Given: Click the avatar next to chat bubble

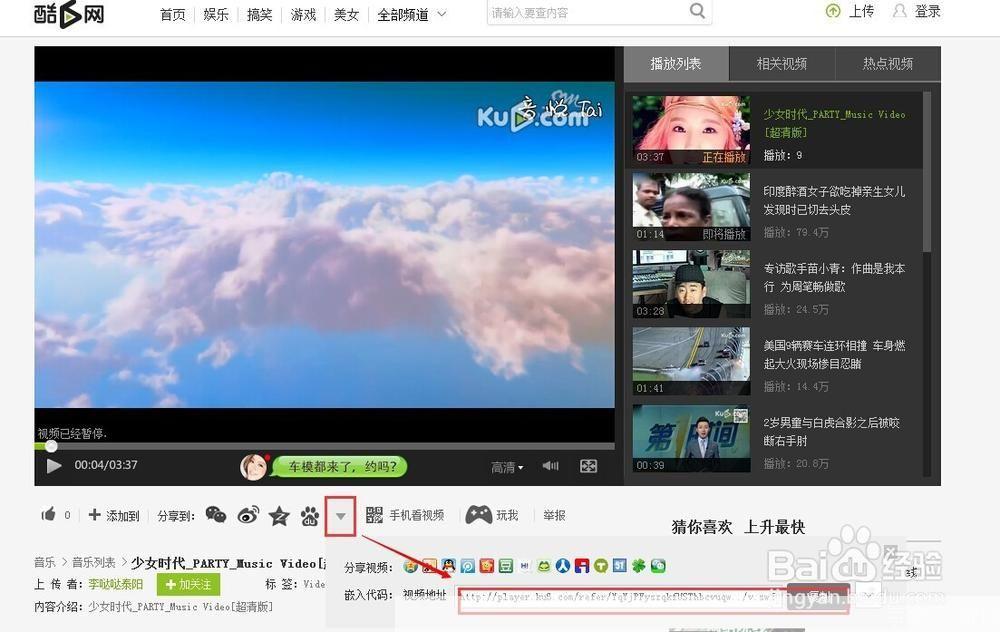Looking at the screenshot, I should click(x=253, y=467).
